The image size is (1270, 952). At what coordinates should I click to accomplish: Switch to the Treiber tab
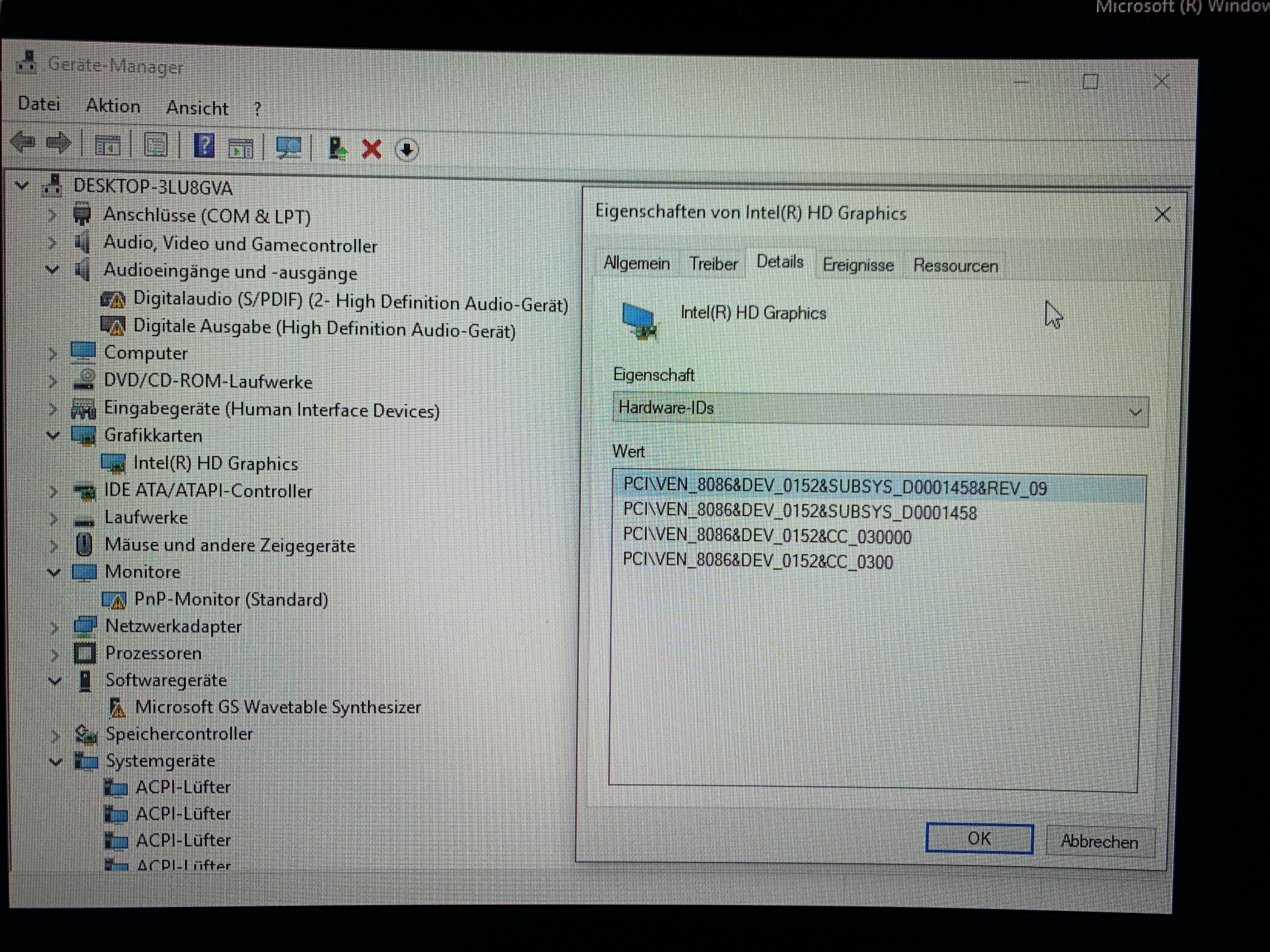click(x=713, y=264)
